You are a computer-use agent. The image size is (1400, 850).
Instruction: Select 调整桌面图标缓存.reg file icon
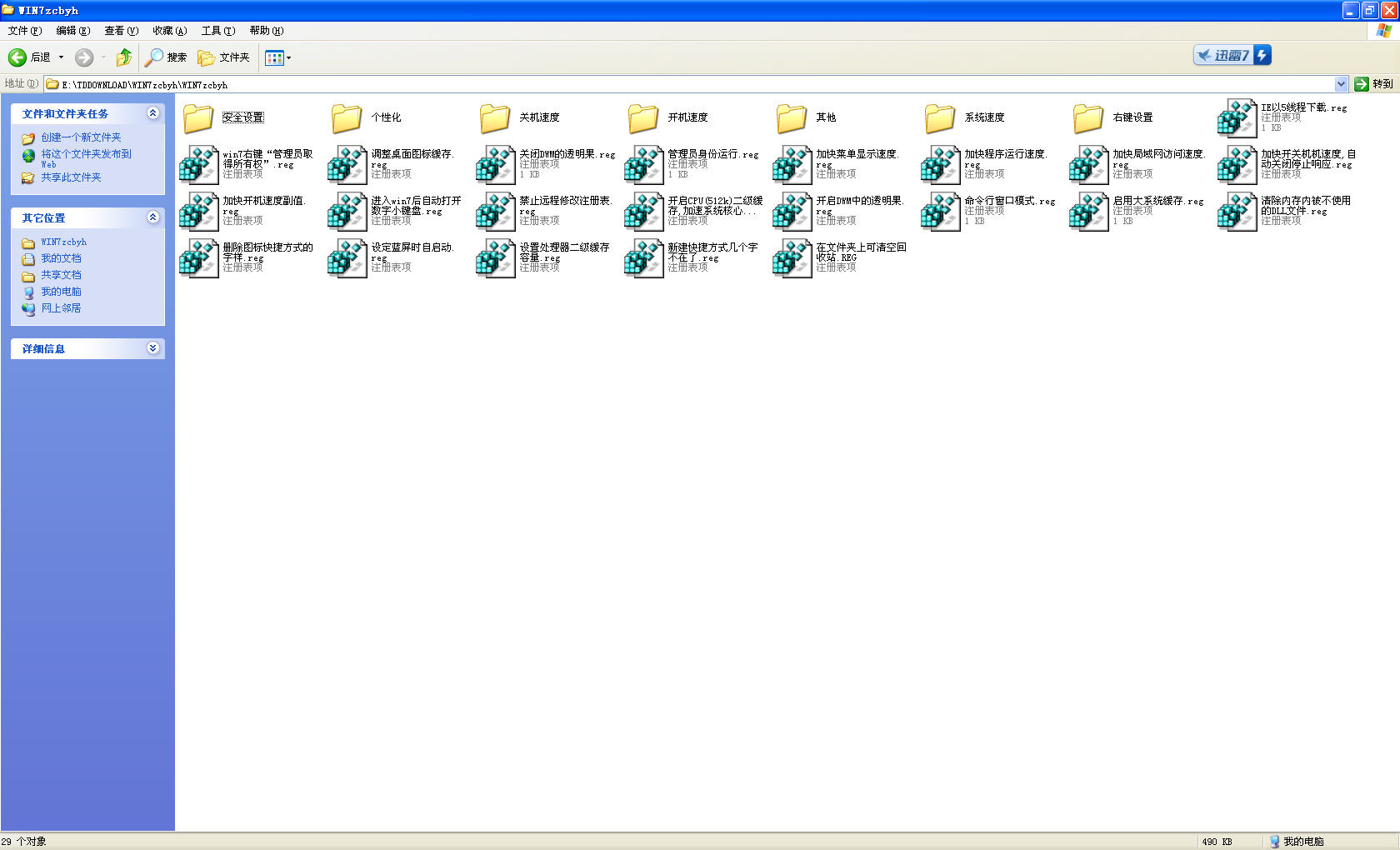coord(347,165)
